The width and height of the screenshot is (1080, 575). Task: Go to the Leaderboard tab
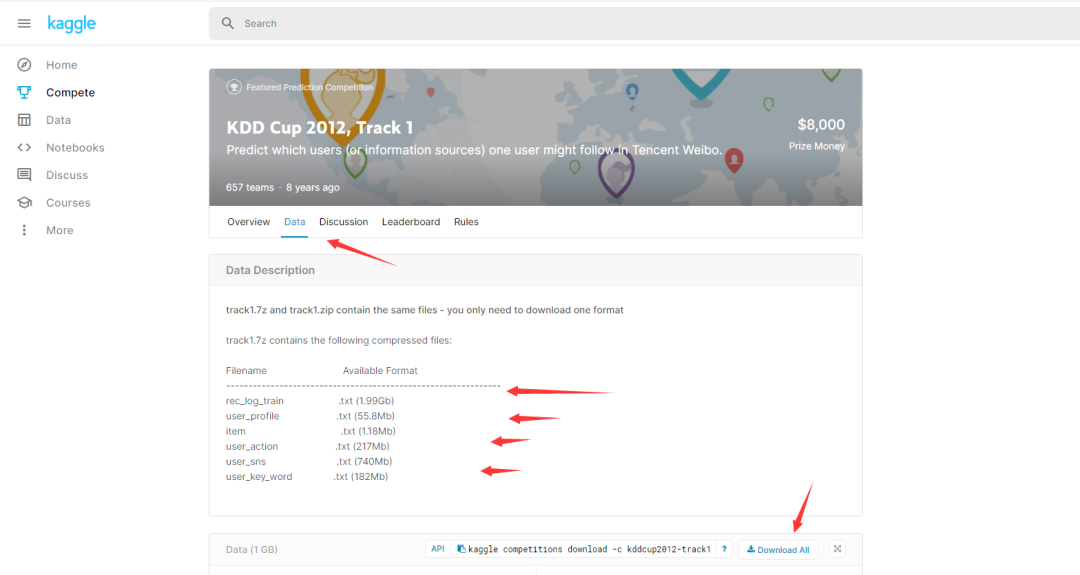coord(410,222)
